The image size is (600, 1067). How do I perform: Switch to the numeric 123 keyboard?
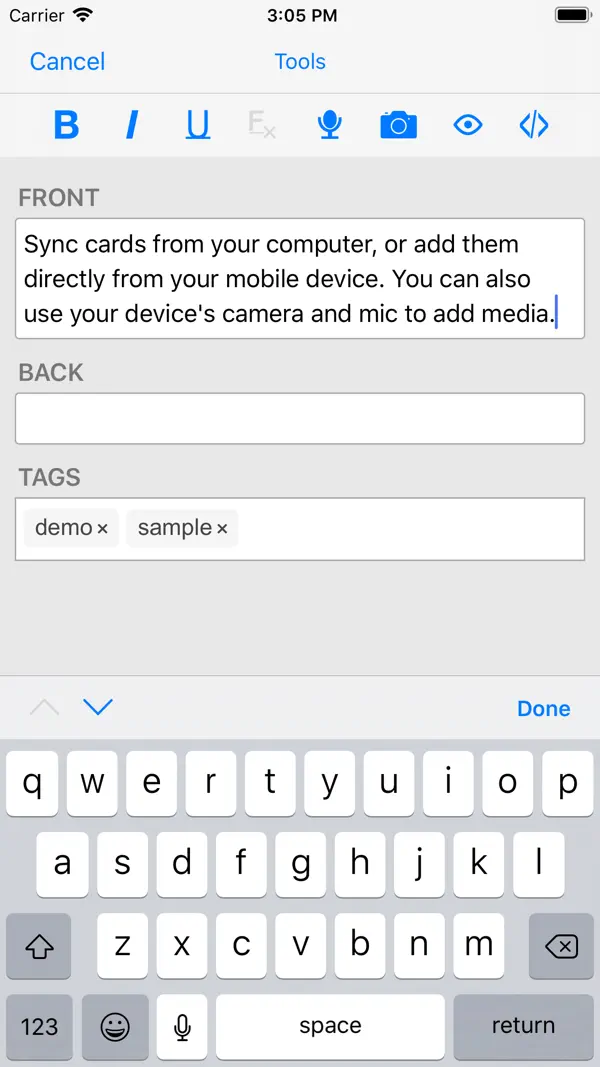pos(38,1026)
